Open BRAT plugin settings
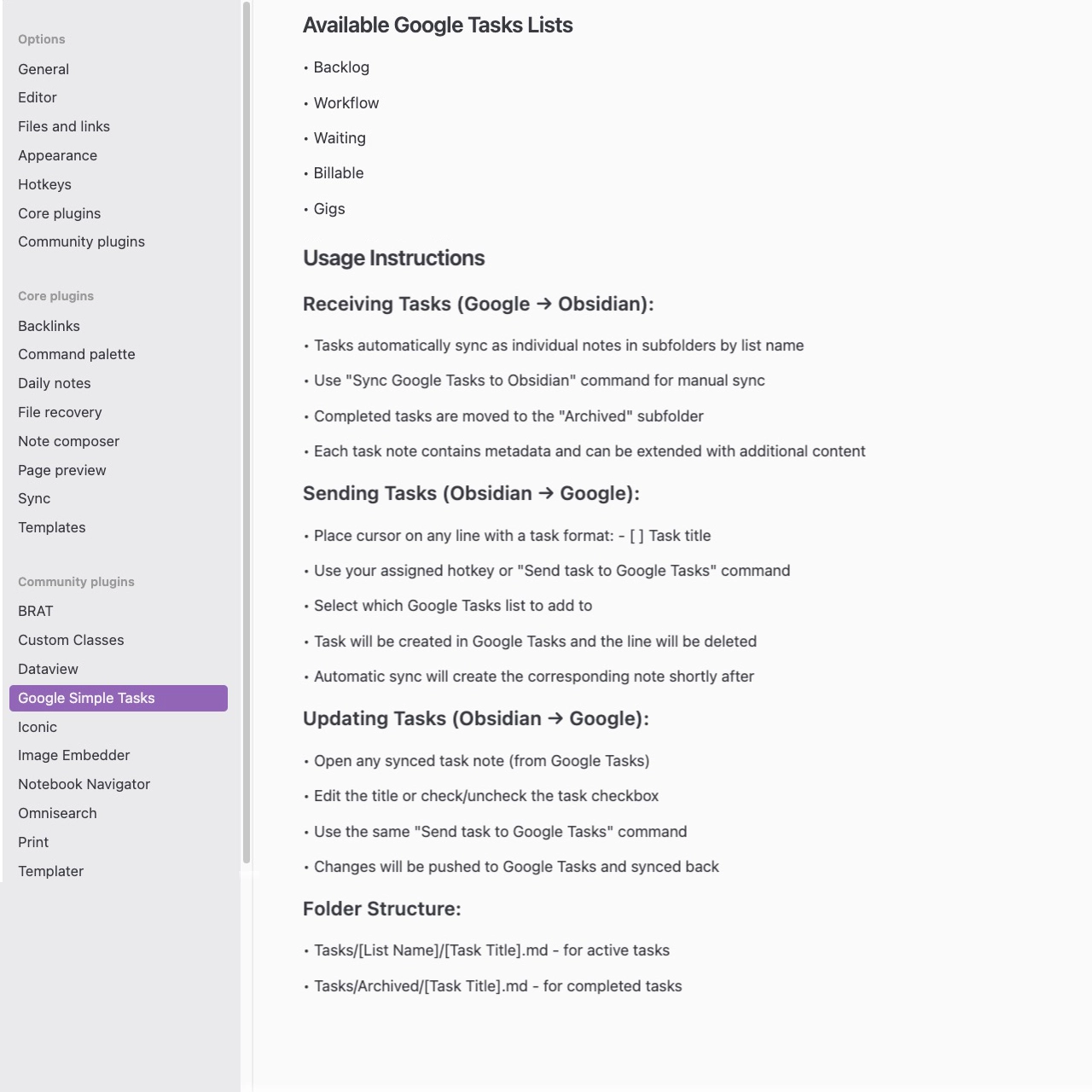1092x1092 pixels. coord(35,611)
